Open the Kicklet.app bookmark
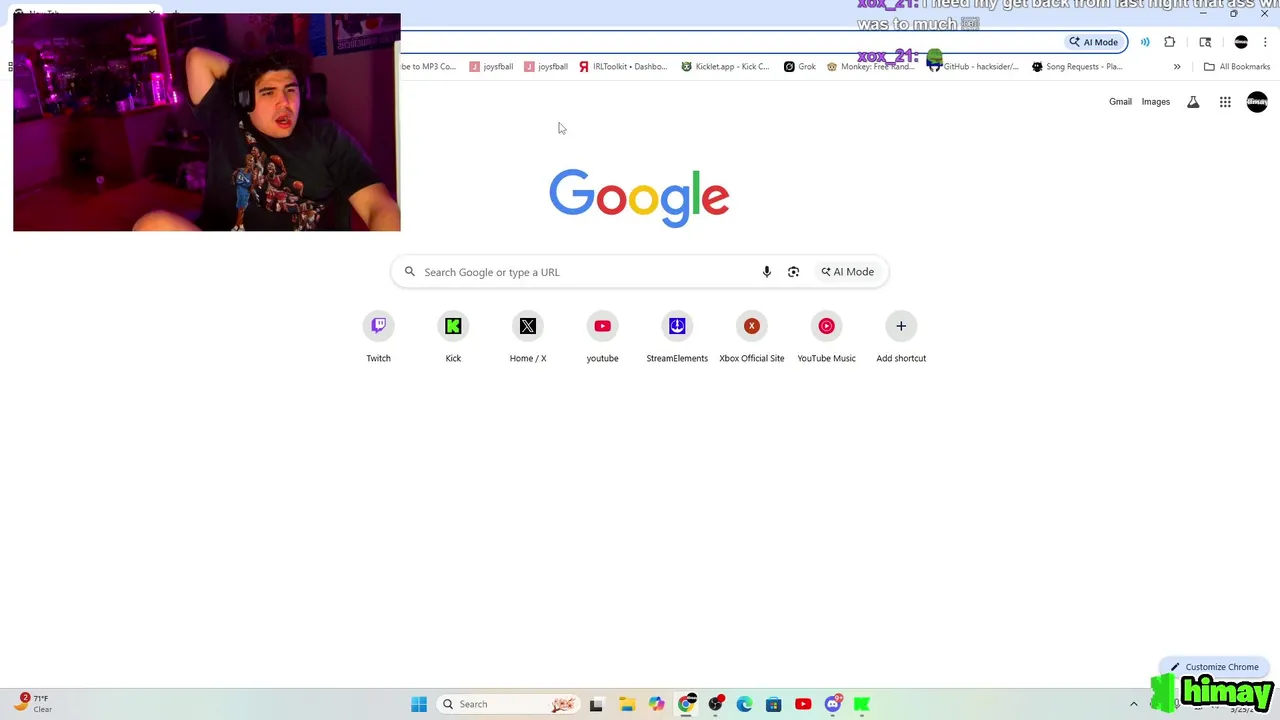 [725, 67]
